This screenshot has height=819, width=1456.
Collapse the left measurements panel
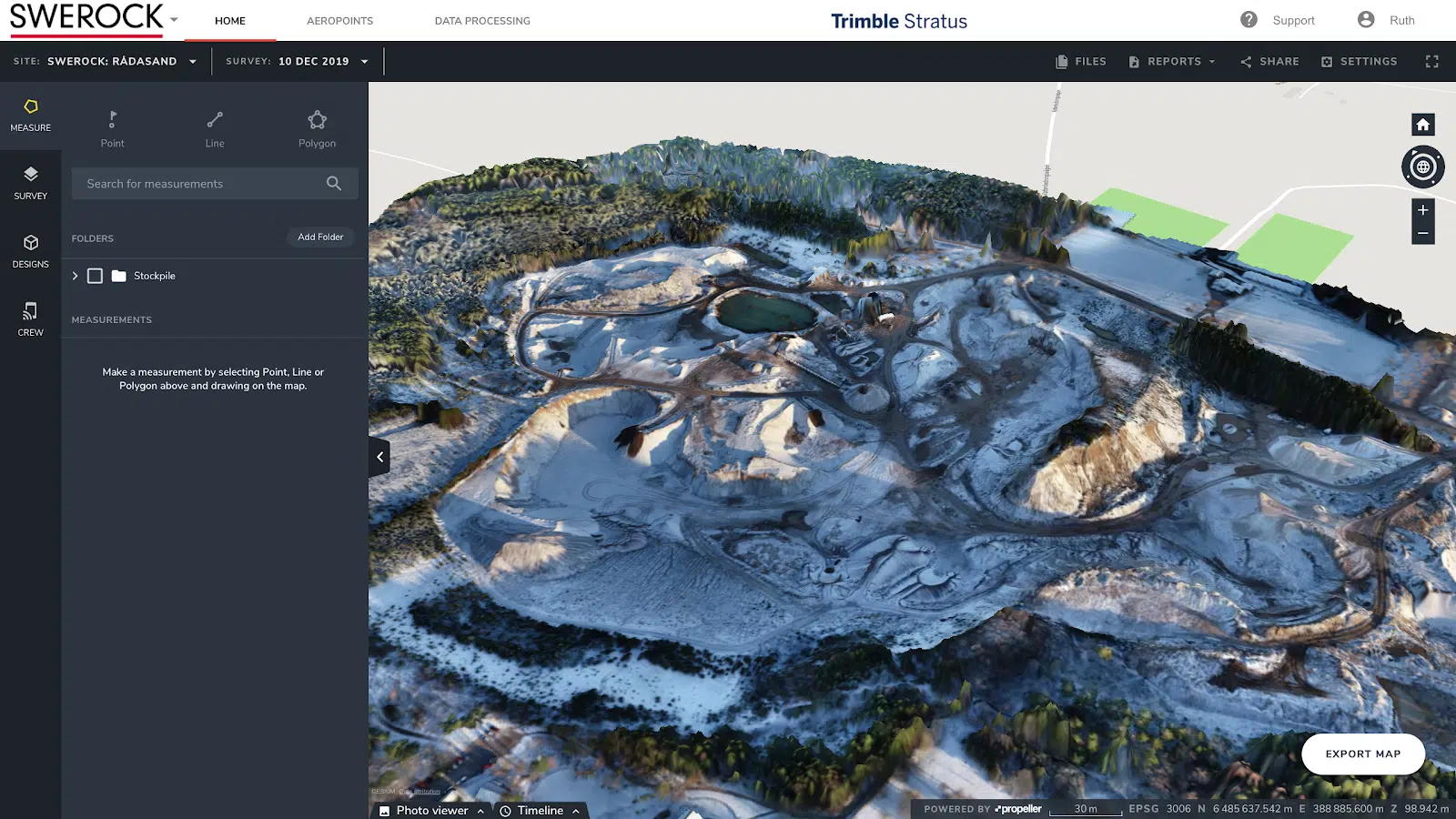pos(379,457)
